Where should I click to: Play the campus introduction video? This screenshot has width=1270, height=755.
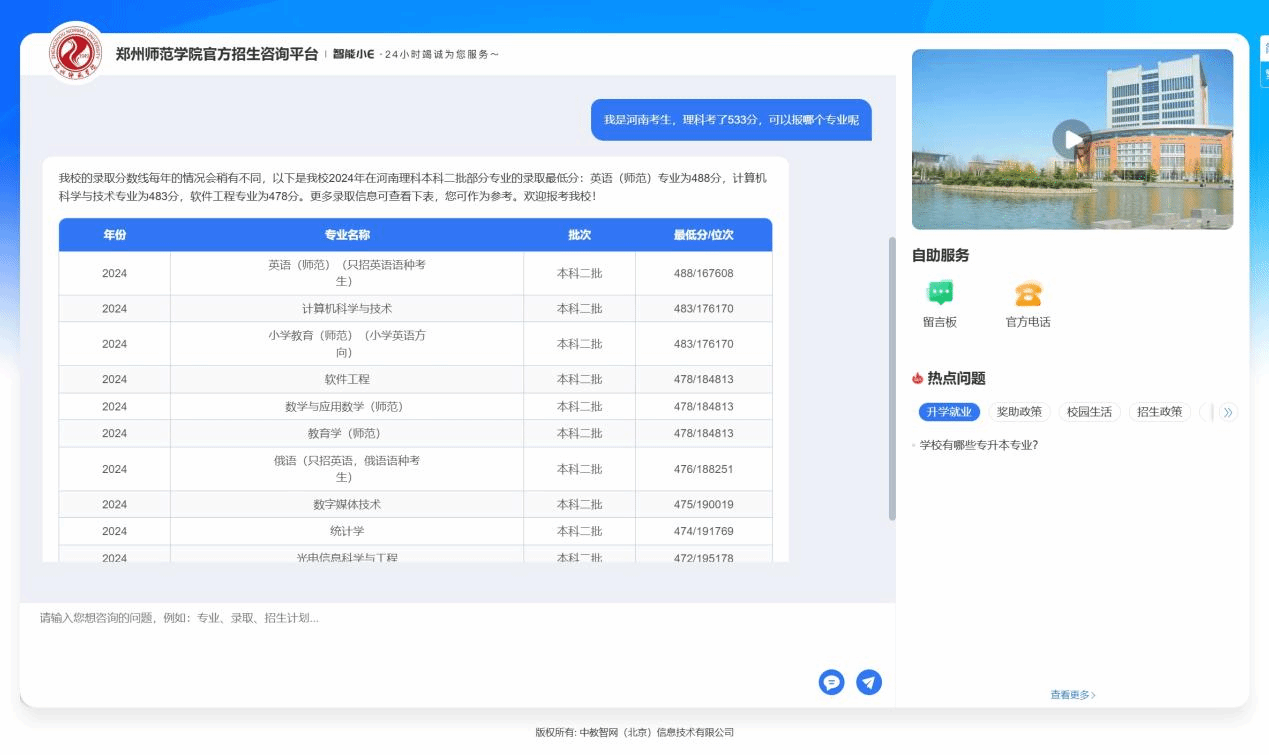pyautogui.click(x=1071, y=139)
